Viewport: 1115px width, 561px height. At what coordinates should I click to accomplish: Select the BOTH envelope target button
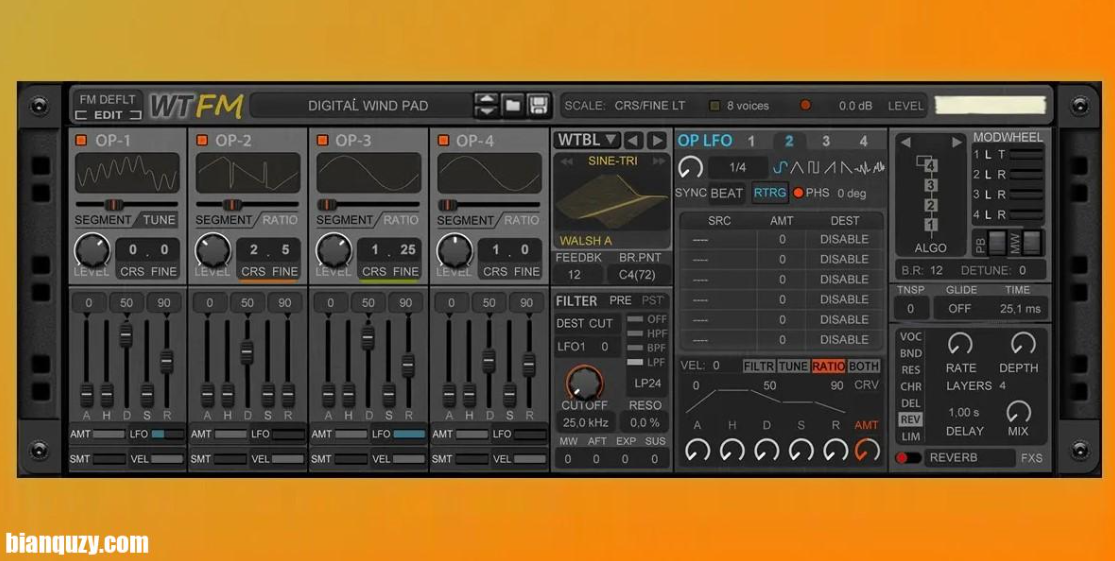pos(864,366)
